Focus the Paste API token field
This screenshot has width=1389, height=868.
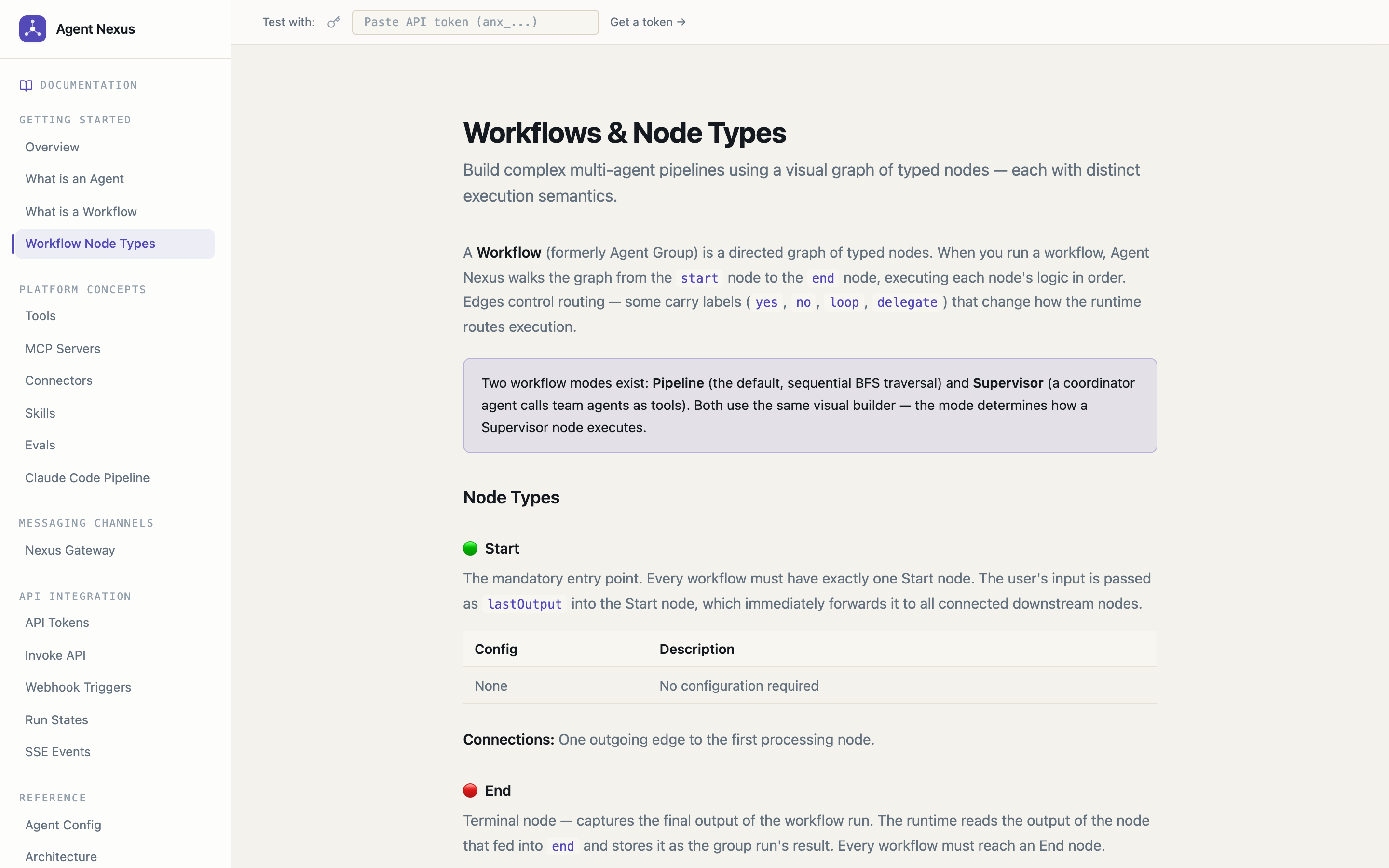pyautogui.click(x=475, y=22)
